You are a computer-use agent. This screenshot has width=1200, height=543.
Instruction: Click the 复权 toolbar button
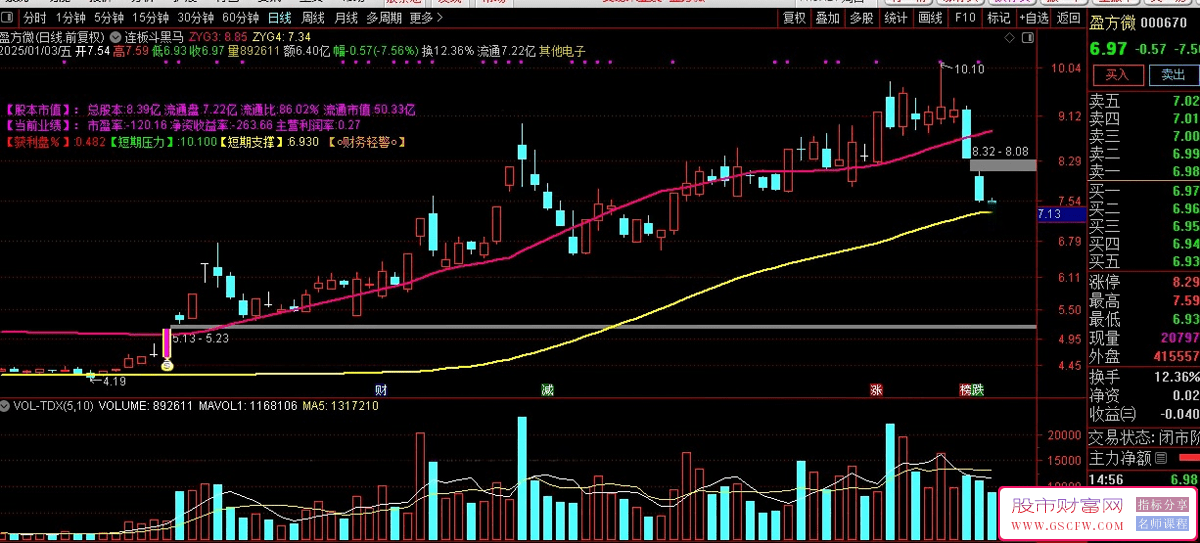tap(794, 18)
